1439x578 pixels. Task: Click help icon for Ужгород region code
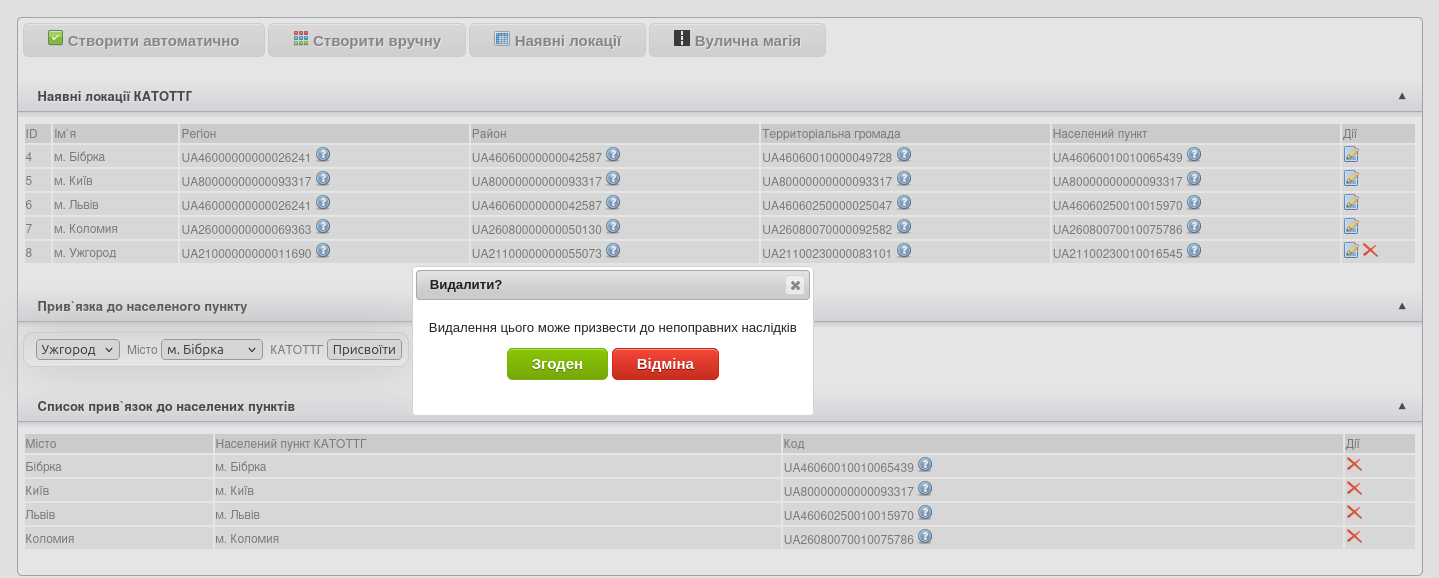(x=323, y=251)
